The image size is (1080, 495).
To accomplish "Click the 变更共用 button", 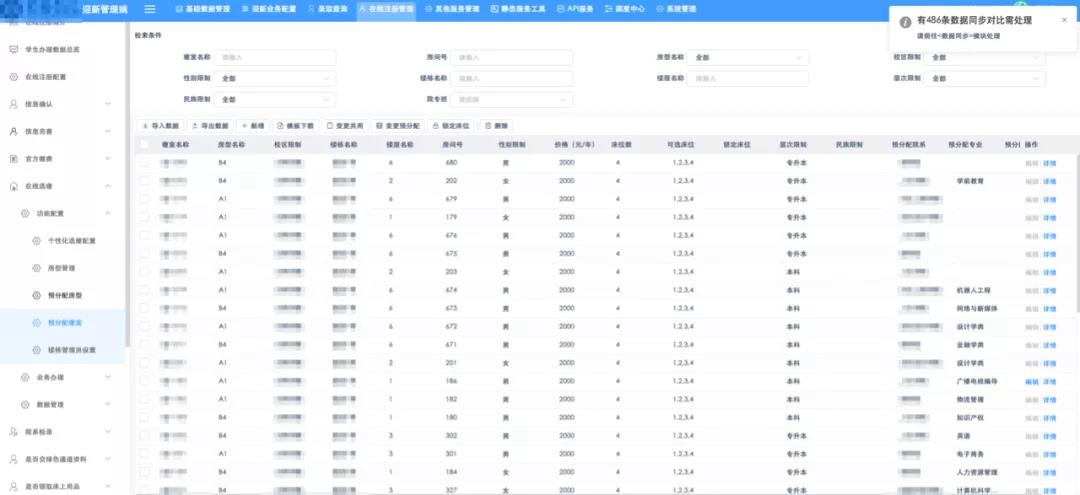I will pyautogui.click(x=345, y=126).
